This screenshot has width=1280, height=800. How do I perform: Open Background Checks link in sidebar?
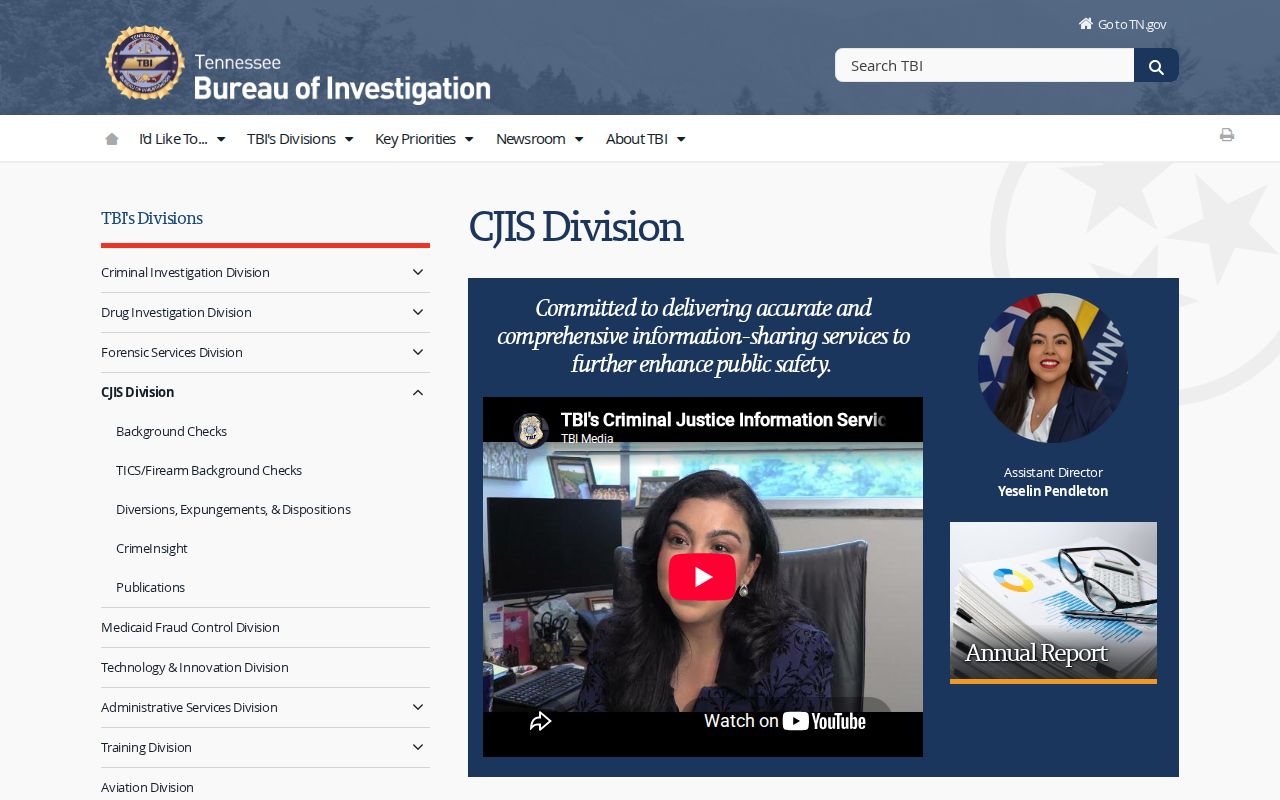[171, 431]
